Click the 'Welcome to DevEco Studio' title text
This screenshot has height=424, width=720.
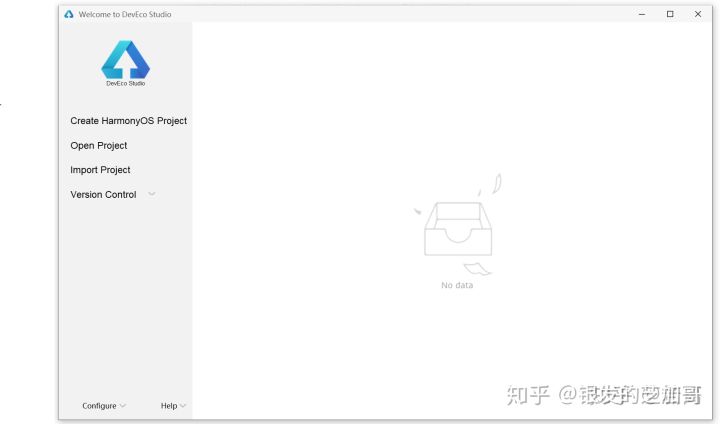(x=125, y=14)
